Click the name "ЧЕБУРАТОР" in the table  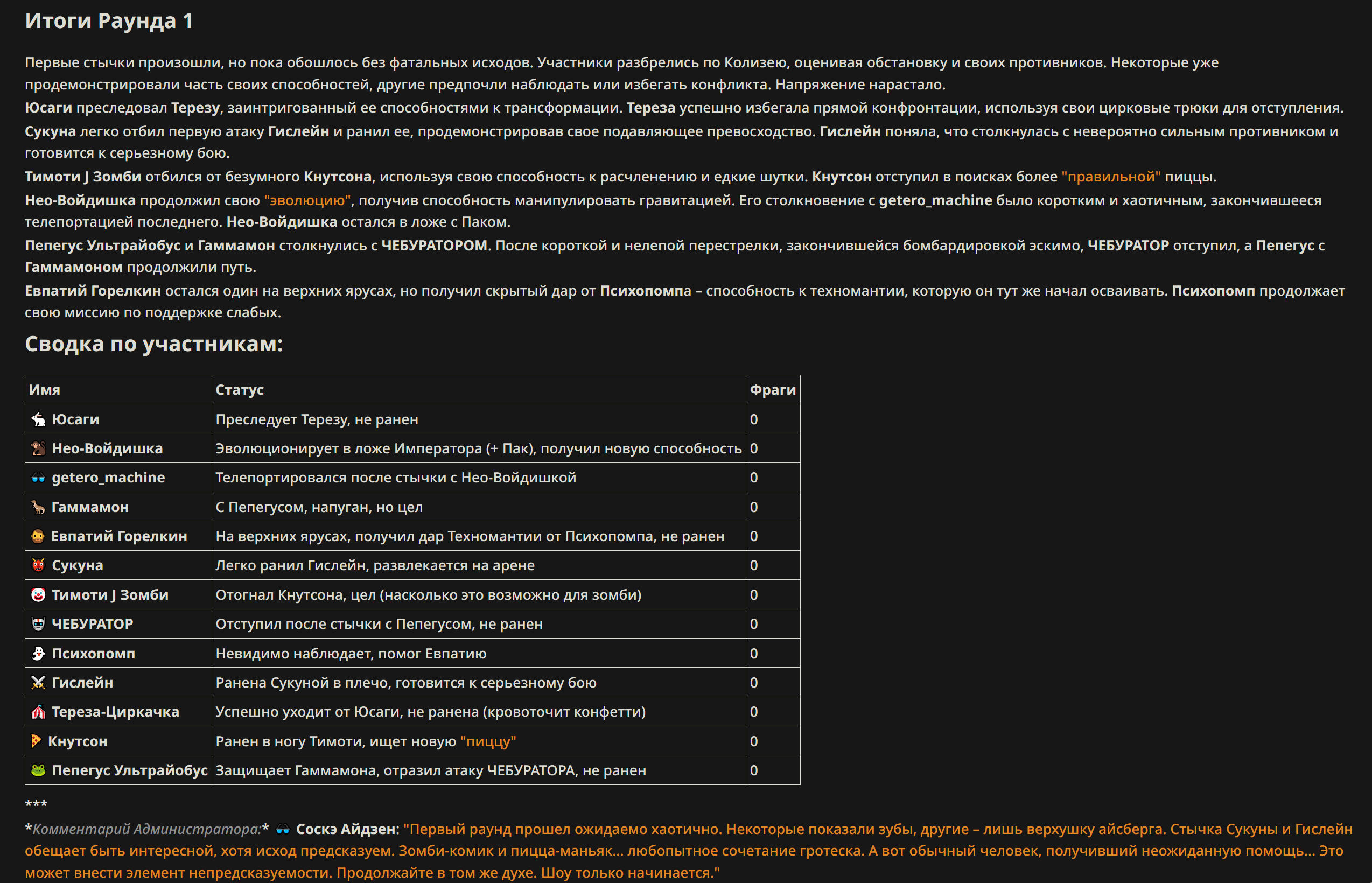[92, 624]
